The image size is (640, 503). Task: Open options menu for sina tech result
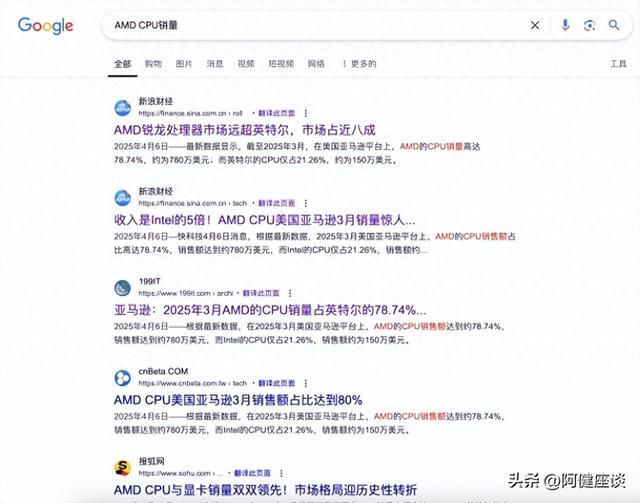point(306,203)
